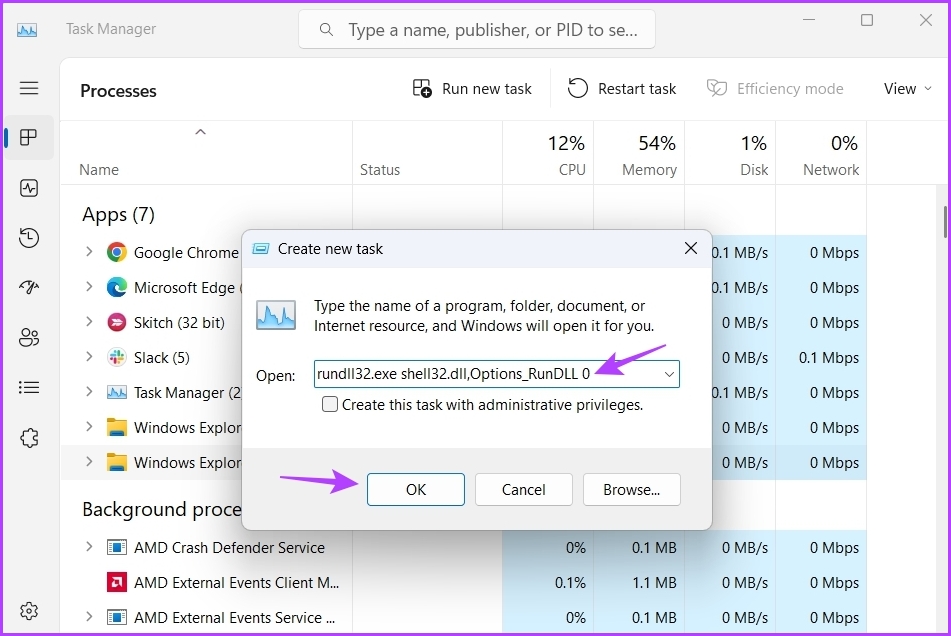Click the Task Manager app icon in the title bar
This screenshot has width=951, height=636.
27,30
